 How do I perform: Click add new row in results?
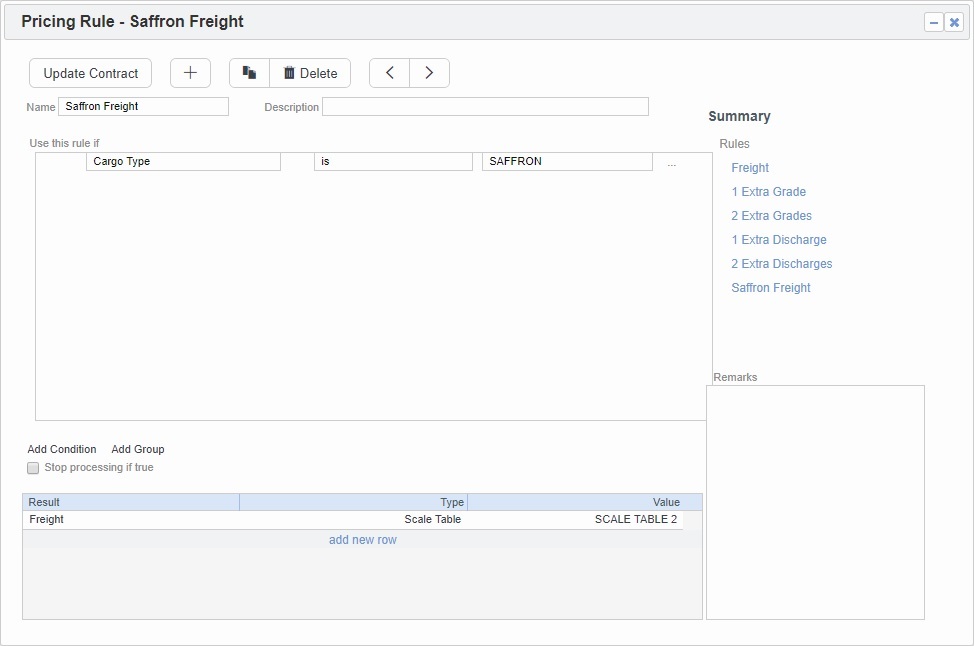pyautogui.click(x=363, y=540)
